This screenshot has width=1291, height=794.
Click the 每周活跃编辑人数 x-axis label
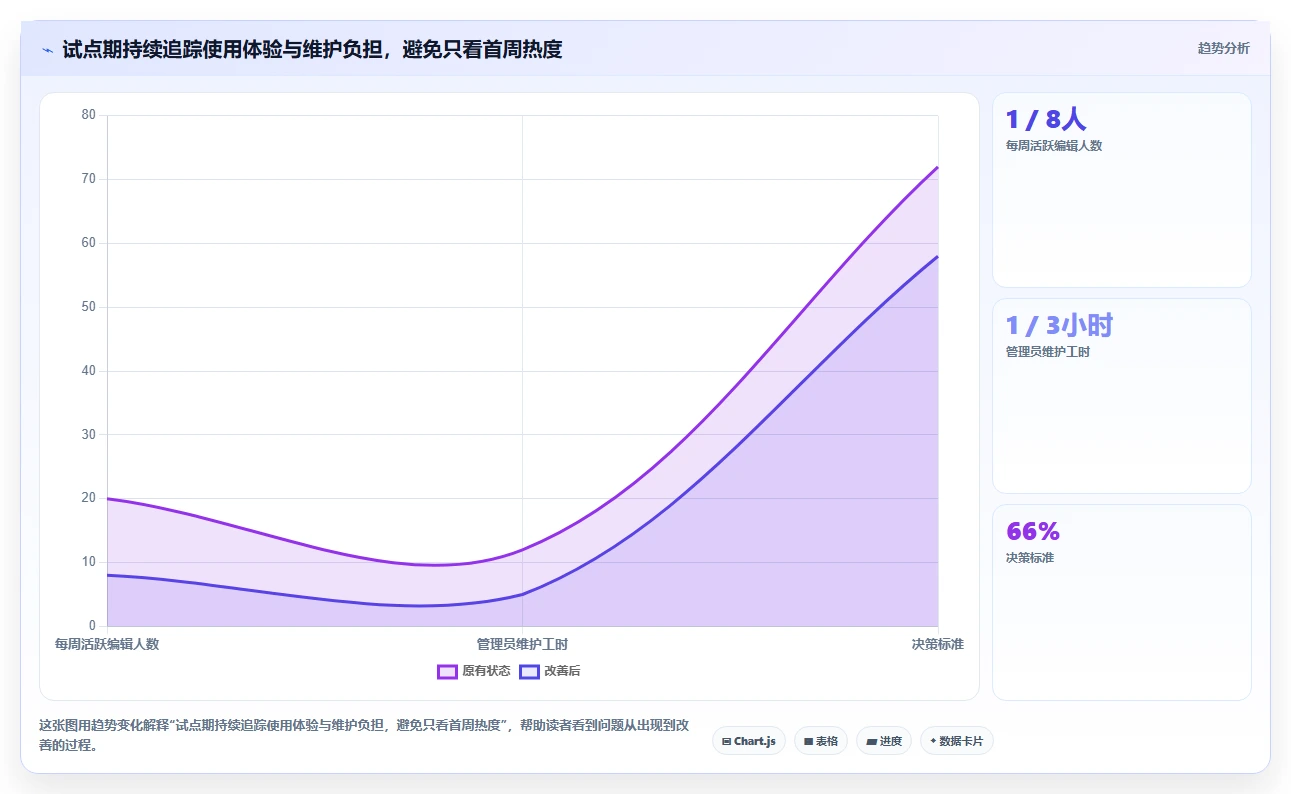point(107,644)
